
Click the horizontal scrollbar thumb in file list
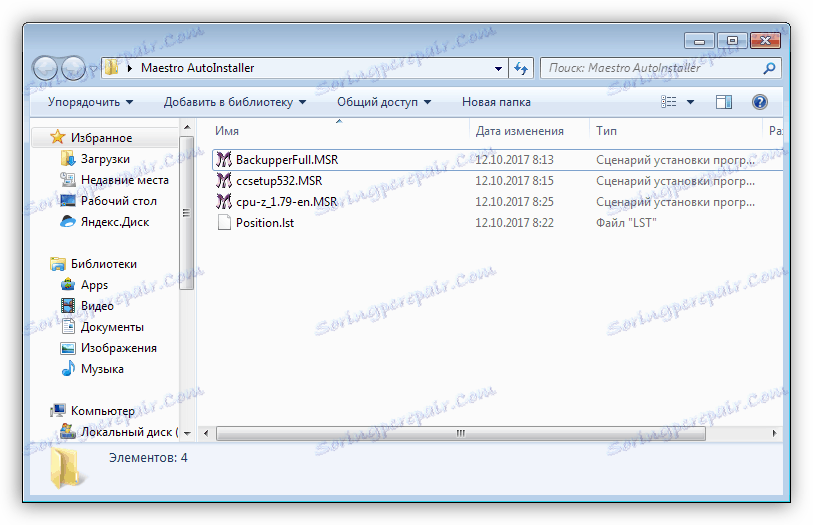[x=460, y=433]
